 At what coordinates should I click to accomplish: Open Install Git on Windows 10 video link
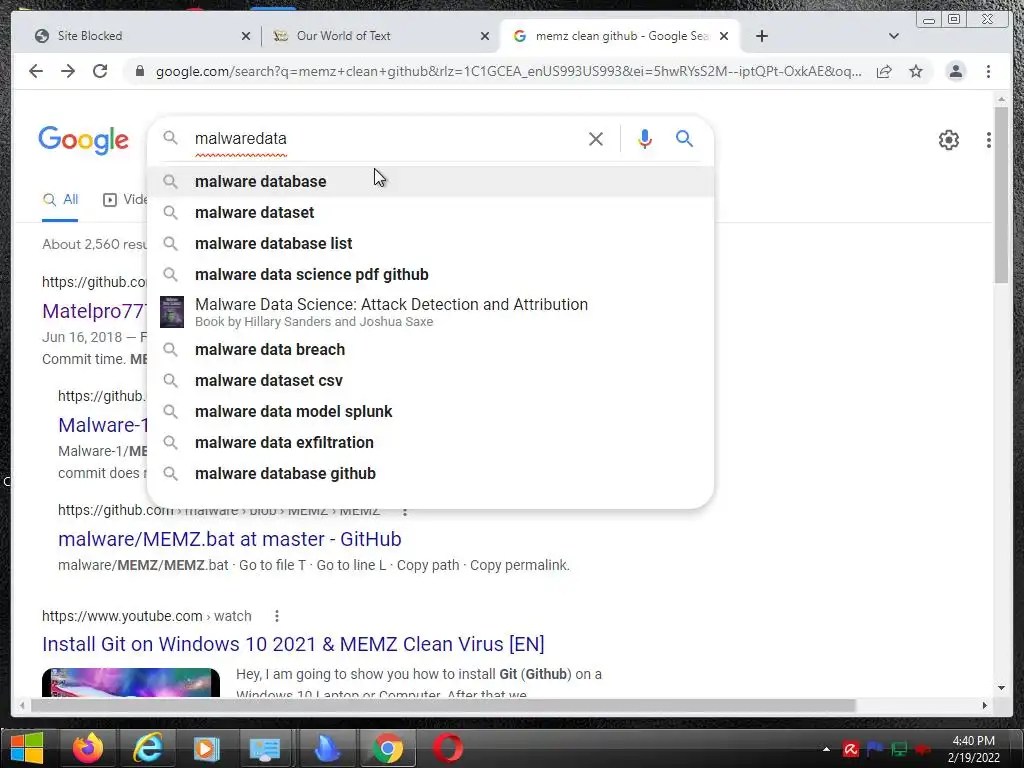click(293, 644)
